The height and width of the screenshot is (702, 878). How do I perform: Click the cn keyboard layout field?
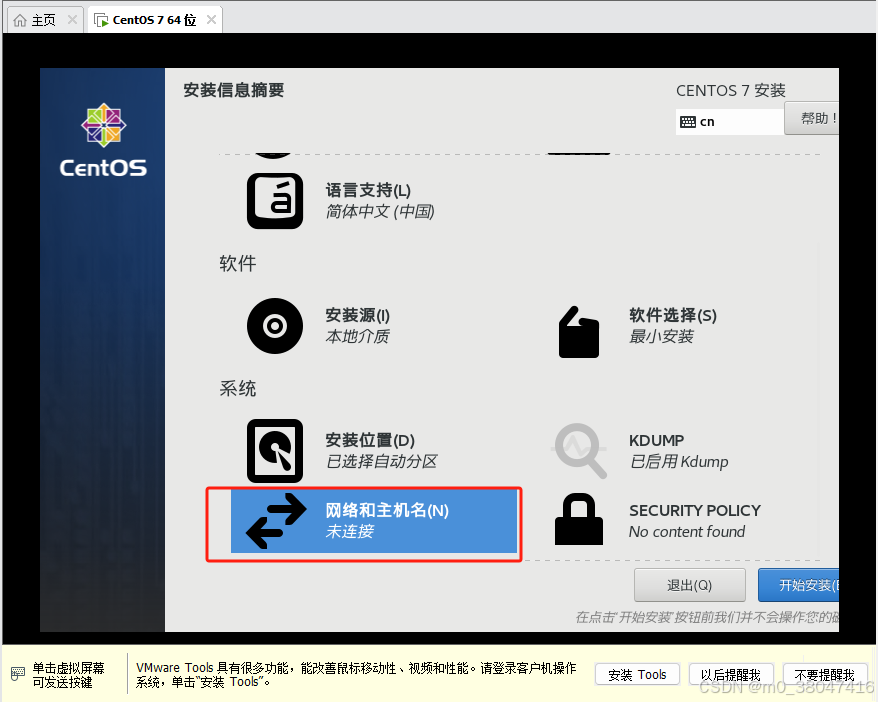[x=730, y=122]
